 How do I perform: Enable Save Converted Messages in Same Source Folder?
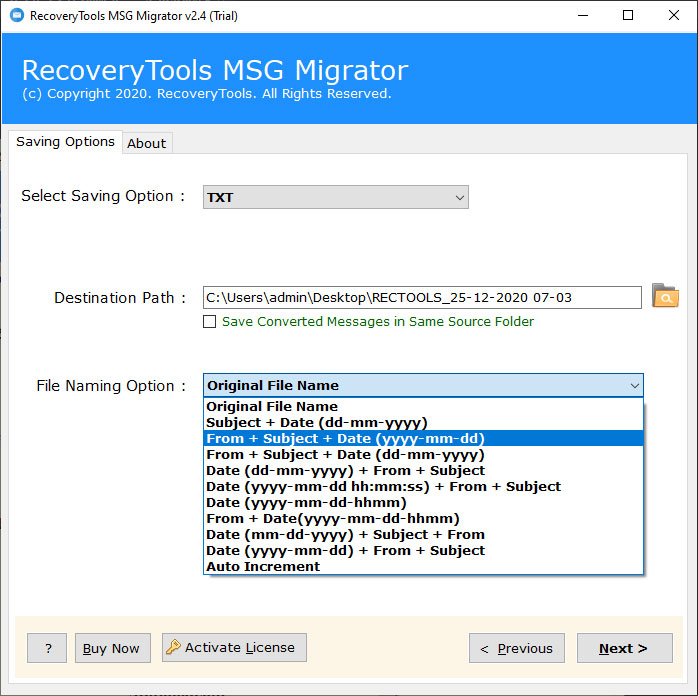pos(210,321)
